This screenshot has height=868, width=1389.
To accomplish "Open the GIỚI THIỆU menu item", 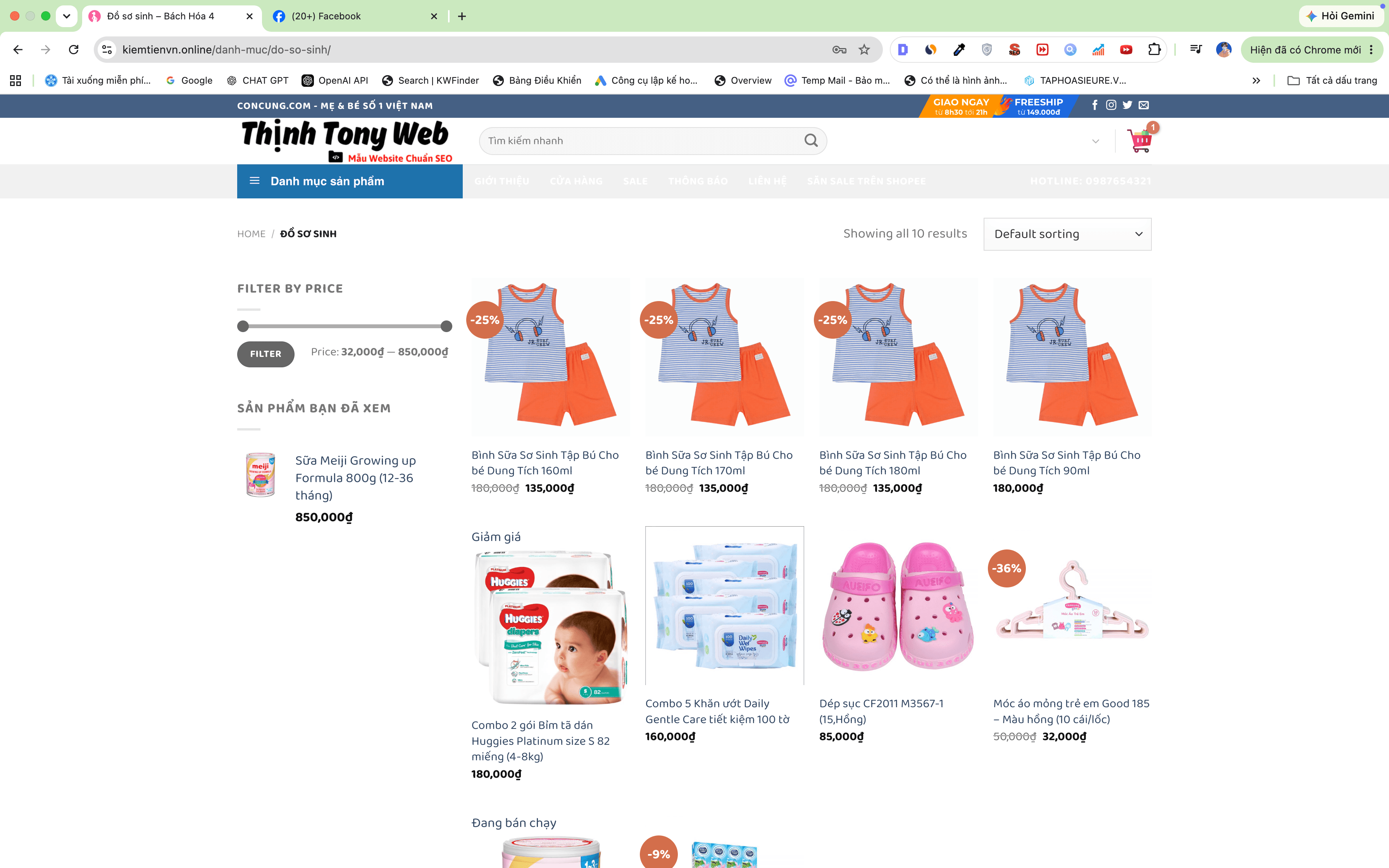I will (x=501, y=181).
